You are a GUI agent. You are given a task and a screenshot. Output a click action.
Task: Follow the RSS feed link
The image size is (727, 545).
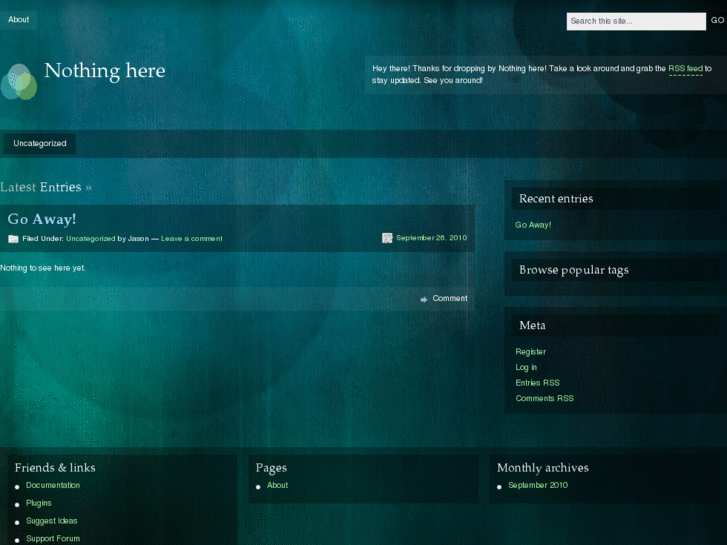point(685,69)
